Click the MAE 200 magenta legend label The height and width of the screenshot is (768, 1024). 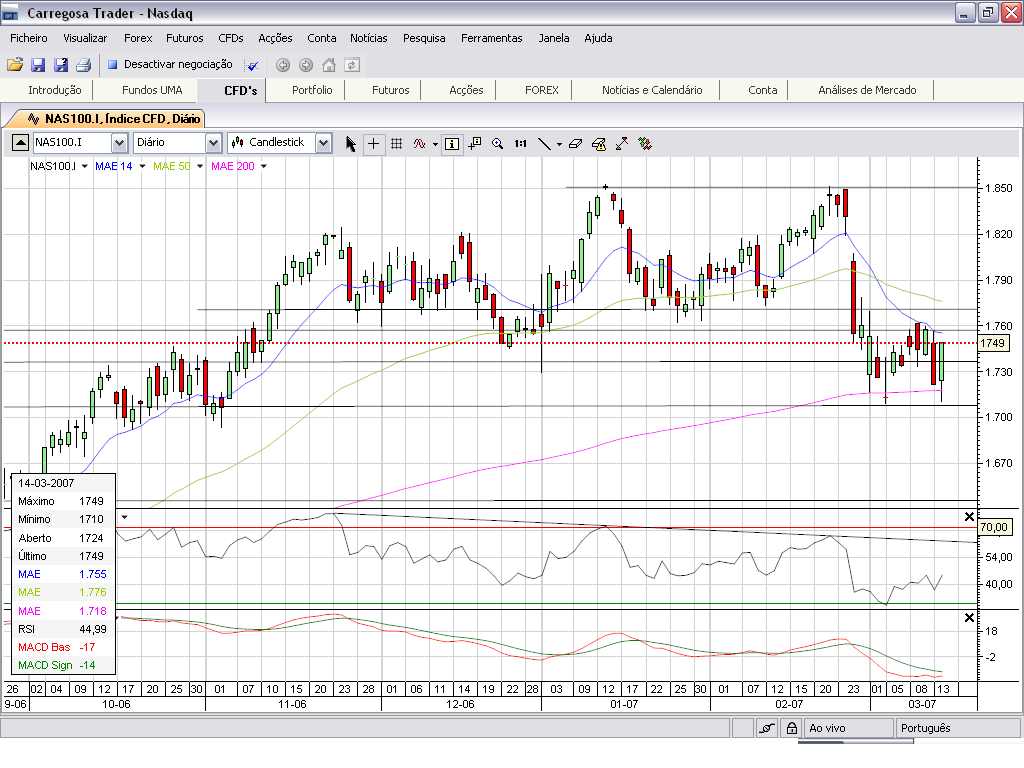click(232, 166)
